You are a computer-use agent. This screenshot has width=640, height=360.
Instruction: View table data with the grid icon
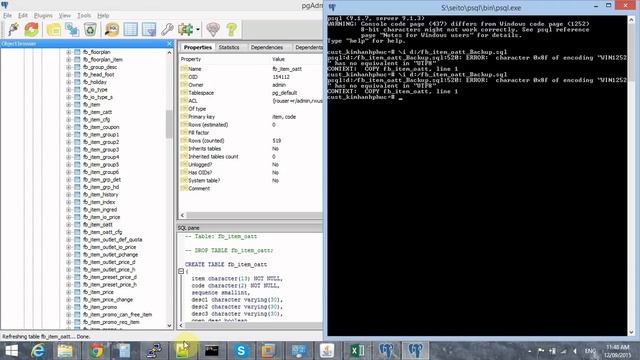[130, 29]
